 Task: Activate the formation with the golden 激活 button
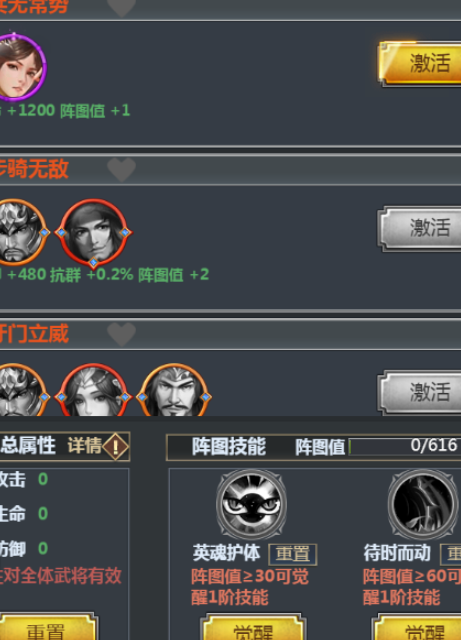tap(420, 63)
